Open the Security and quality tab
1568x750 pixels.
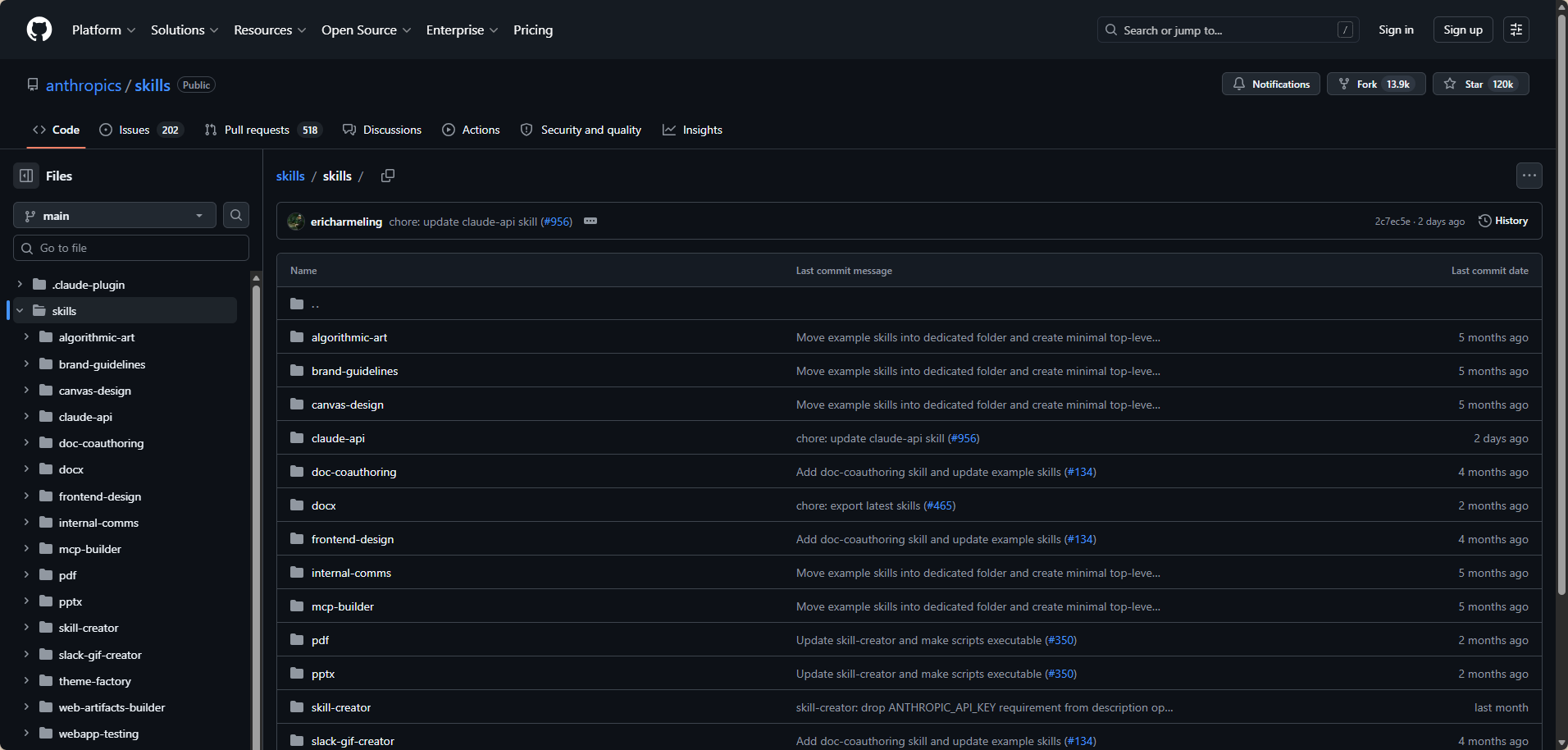(581, 130)
